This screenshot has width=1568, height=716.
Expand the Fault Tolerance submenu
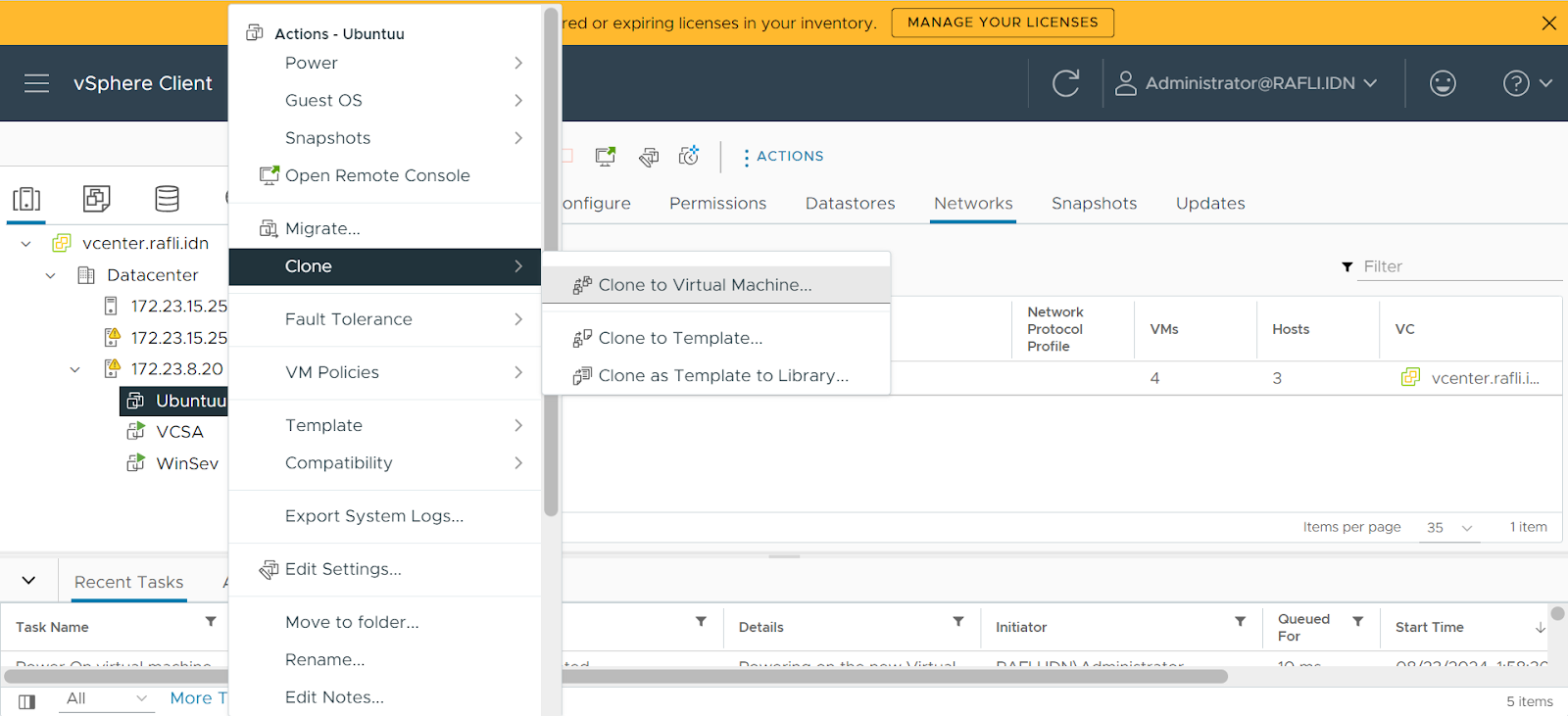[384, 319]
